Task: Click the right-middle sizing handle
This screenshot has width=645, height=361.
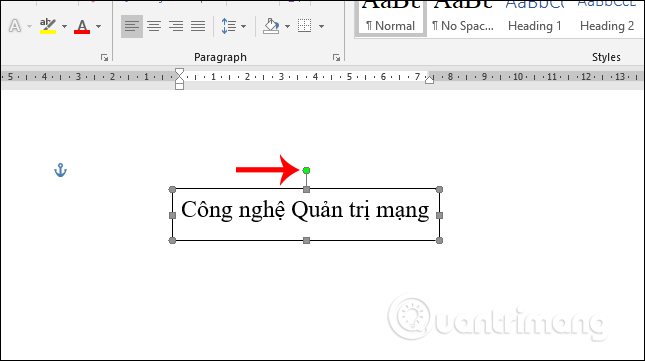Action: (x=439, y=215)
